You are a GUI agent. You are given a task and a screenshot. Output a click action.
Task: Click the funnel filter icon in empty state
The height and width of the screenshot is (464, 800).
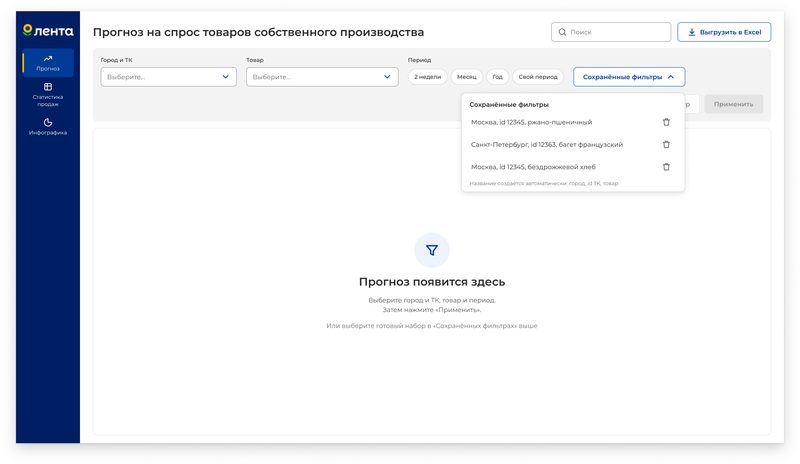point(432,250)
